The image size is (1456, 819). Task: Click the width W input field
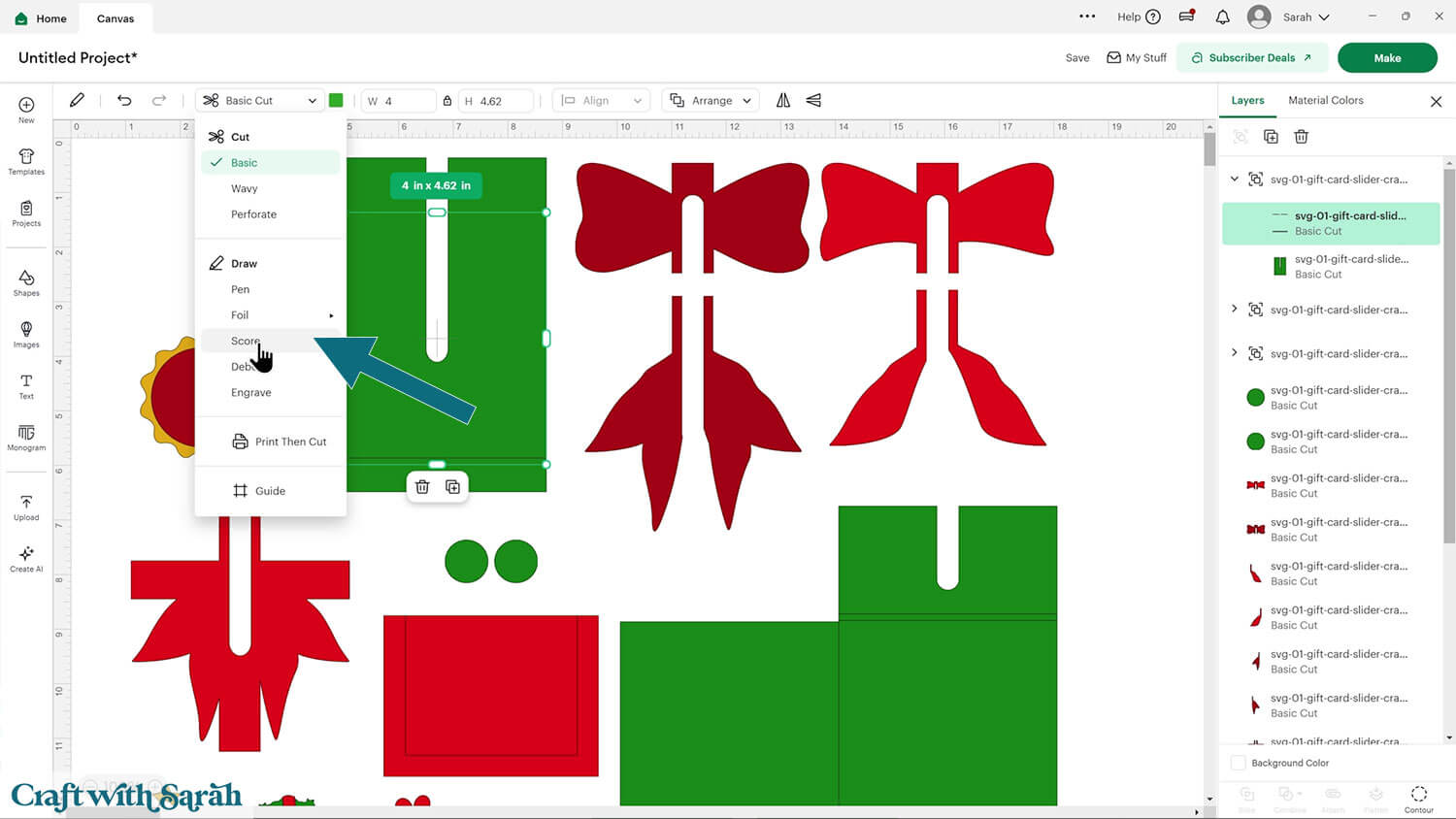[x=401, y=101]
